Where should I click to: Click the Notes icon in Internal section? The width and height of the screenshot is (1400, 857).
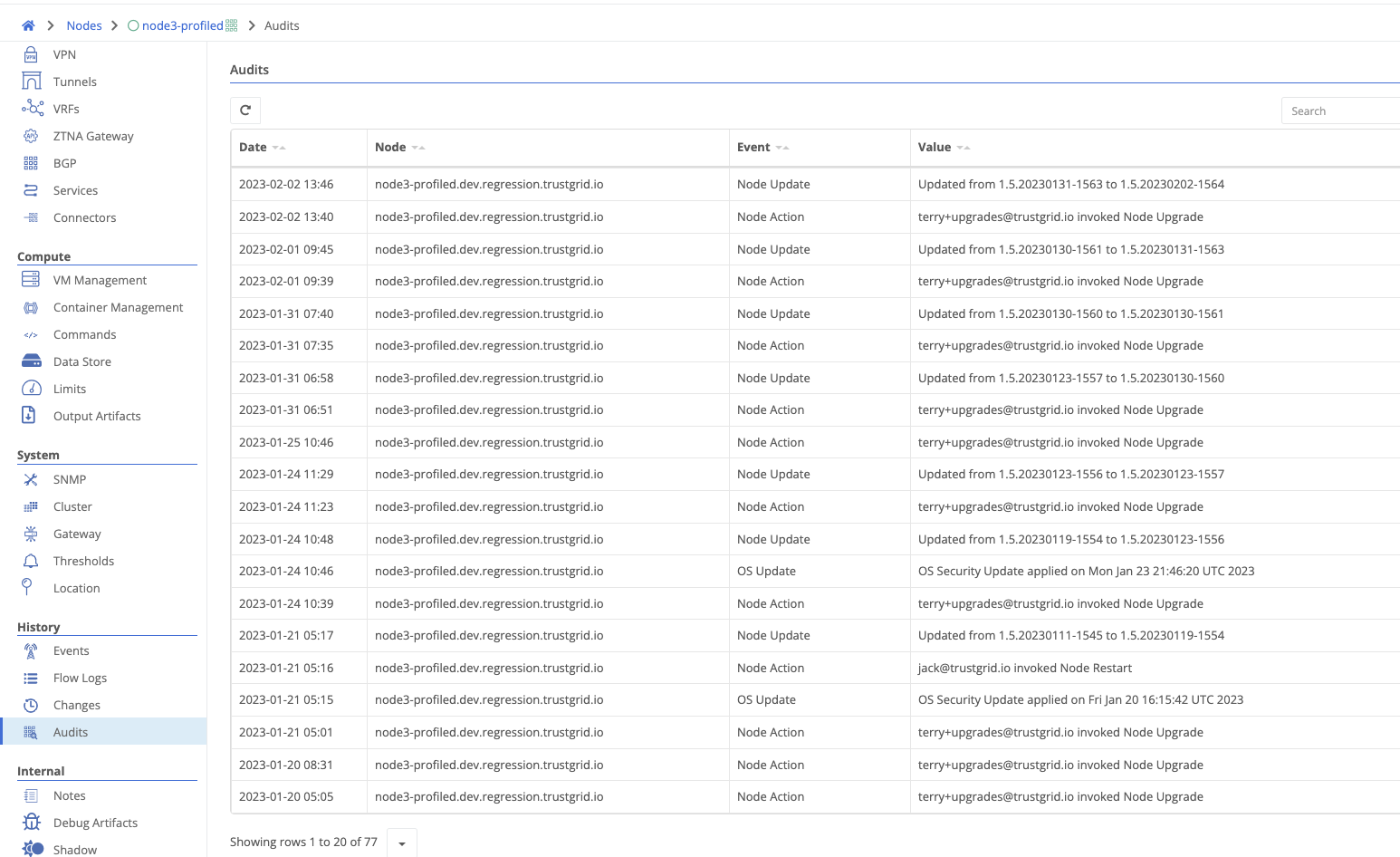click(x=31, y=795)
